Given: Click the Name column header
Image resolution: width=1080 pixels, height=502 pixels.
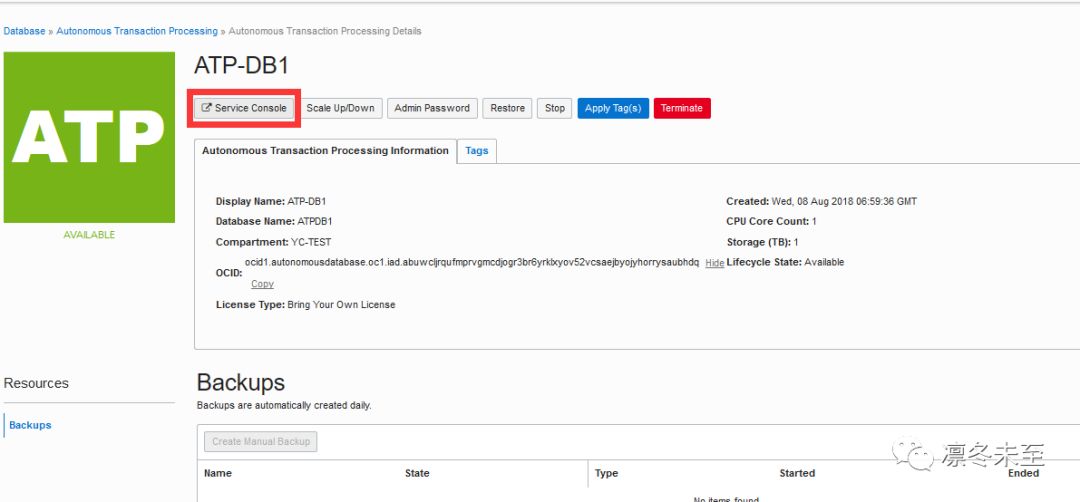Looking at the screenshot, I should click(x=218, y=473).
